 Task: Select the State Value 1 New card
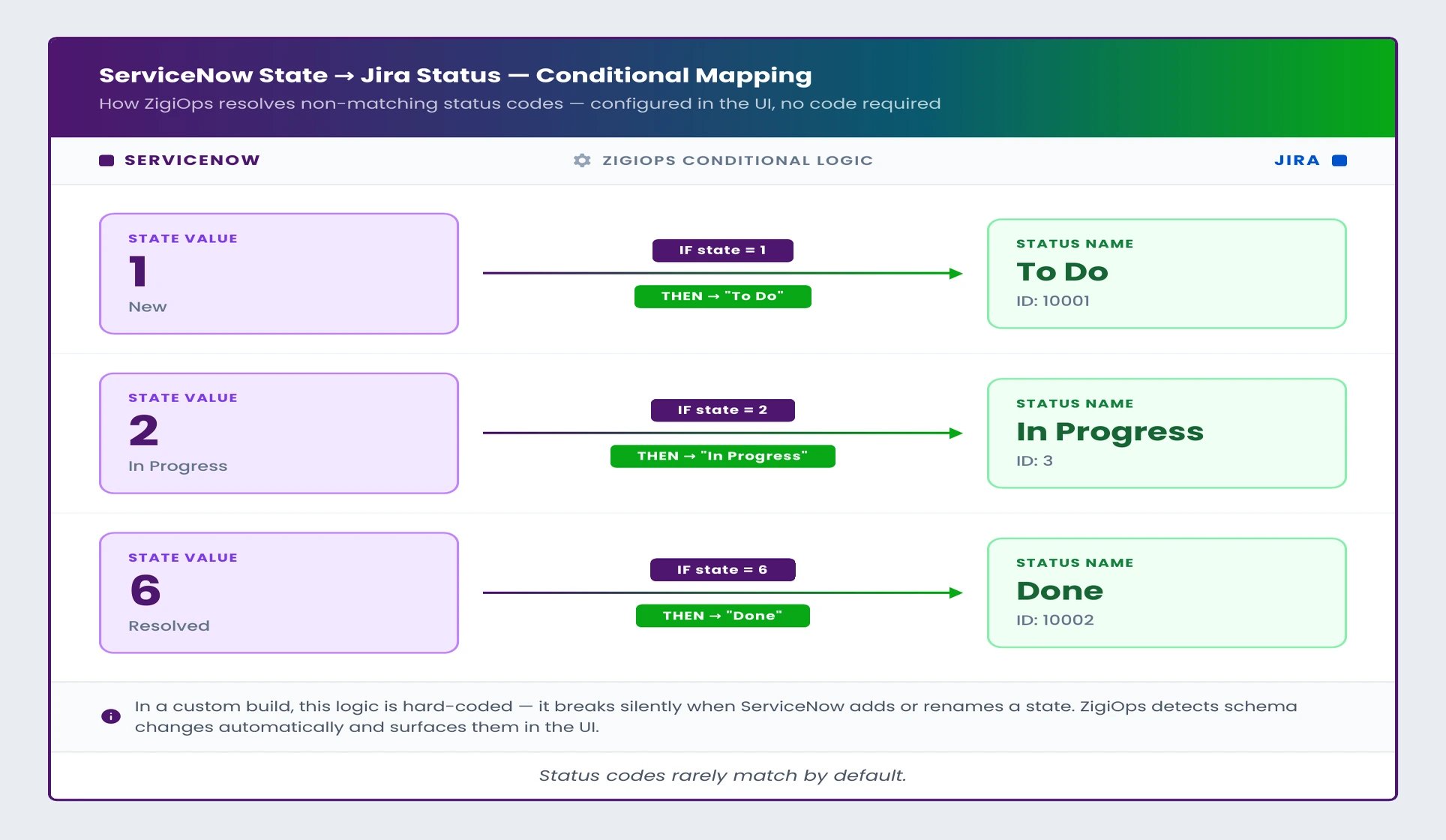coord(279,274)
